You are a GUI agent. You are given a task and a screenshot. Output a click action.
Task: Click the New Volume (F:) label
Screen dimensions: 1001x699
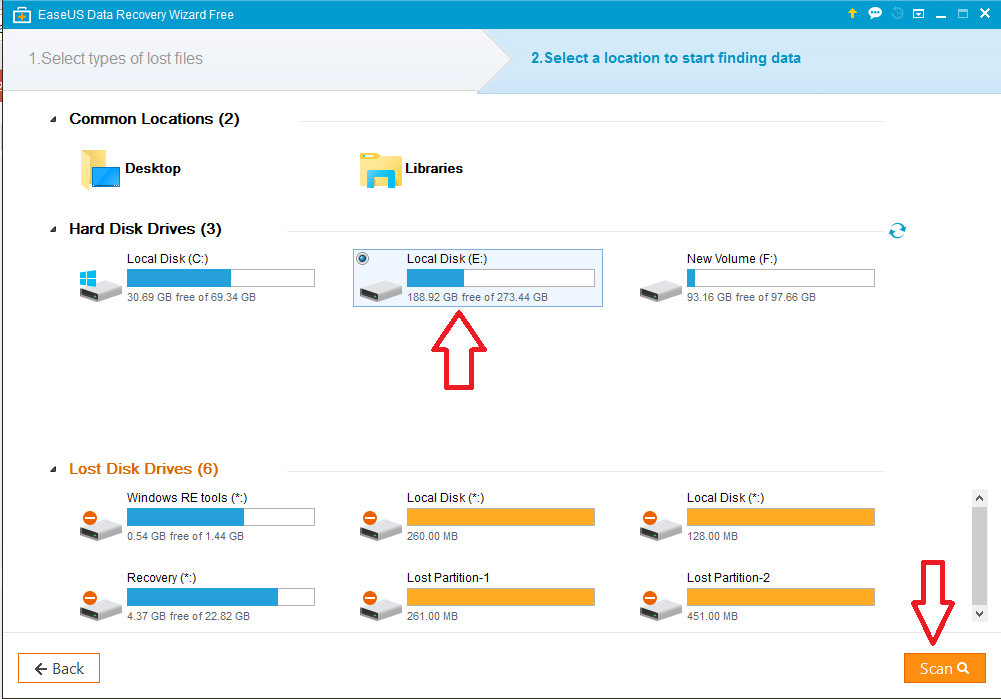pyautogui.click(x=732, y=259)
